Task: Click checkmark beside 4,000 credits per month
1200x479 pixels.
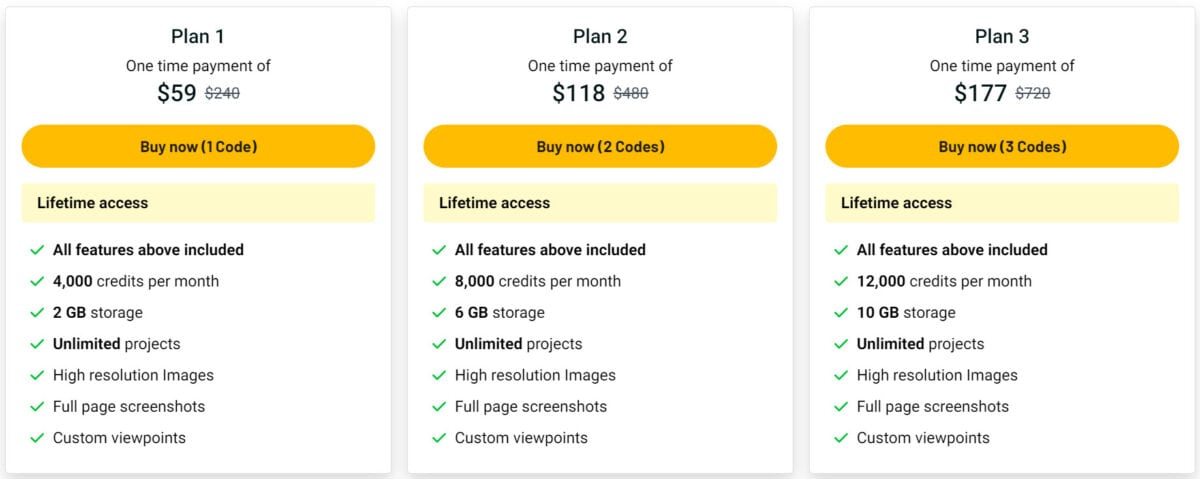Action: pyautogui.click(x=37, y=281)
